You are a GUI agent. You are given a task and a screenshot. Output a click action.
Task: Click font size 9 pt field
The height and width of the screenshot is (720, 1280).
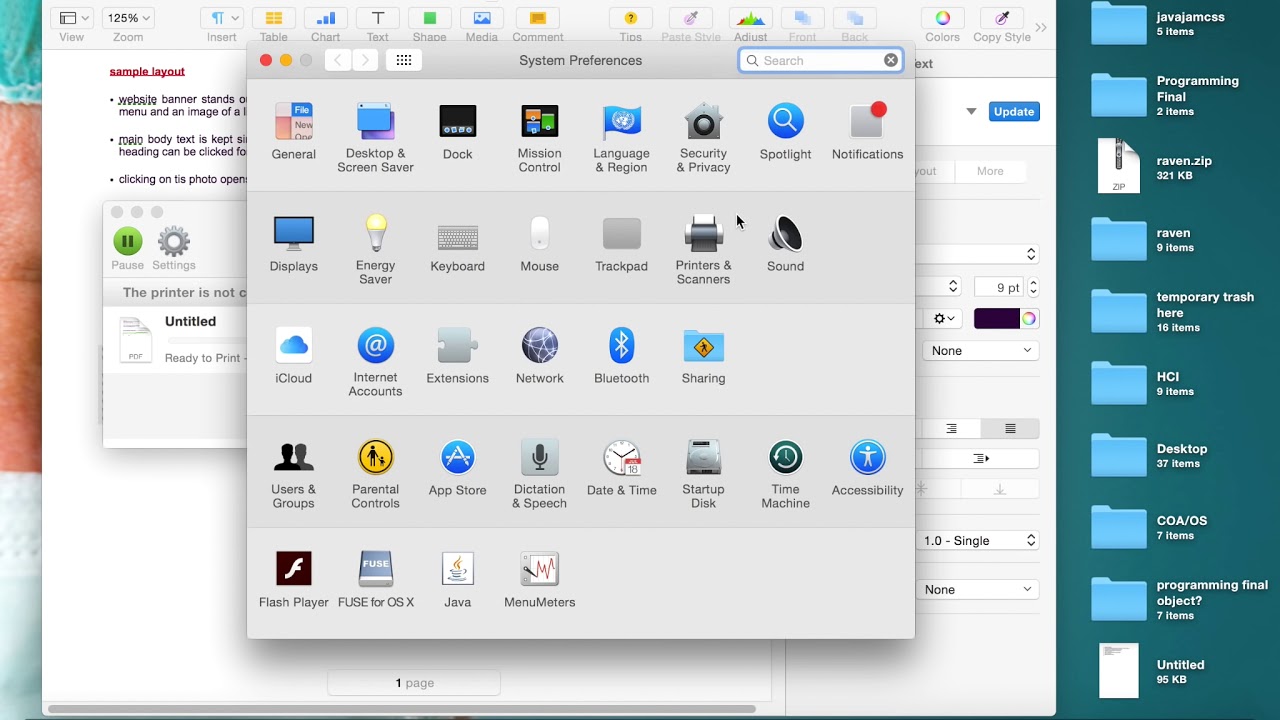coord(999,287)
